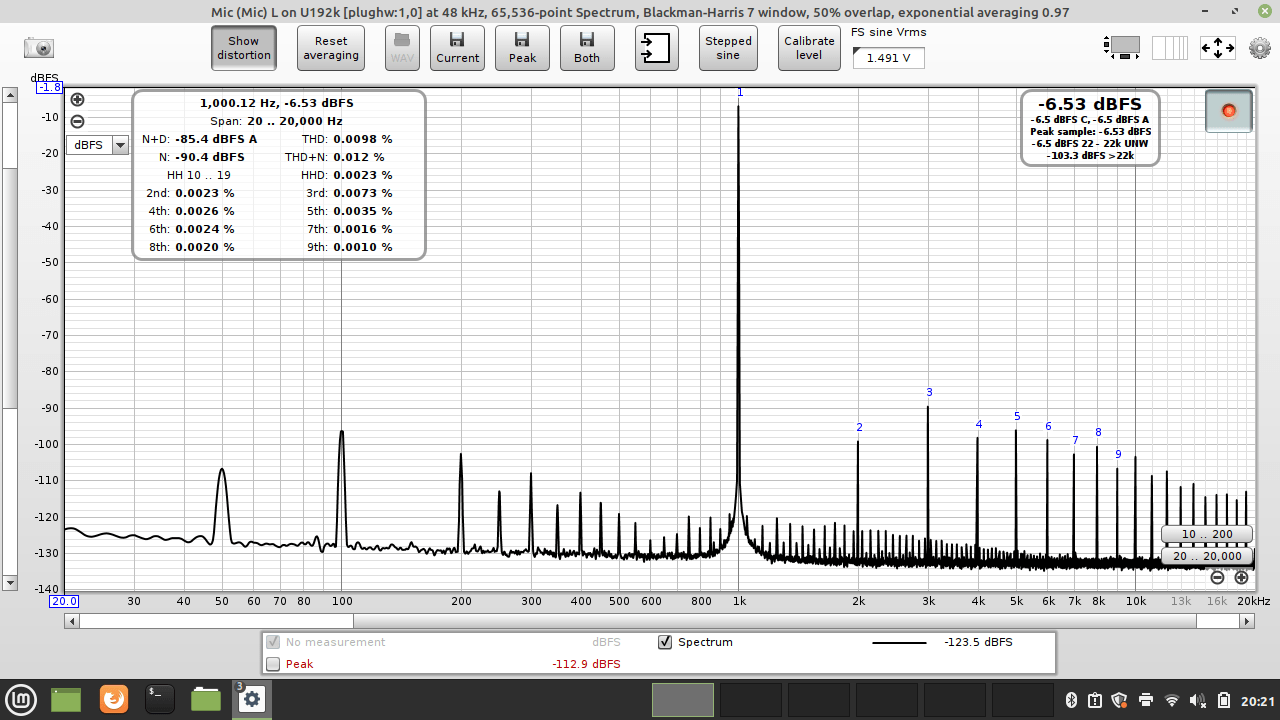Capture the graph with the camera icon
This screenshot has height=720, width=1280.
(x=39, y=48)
